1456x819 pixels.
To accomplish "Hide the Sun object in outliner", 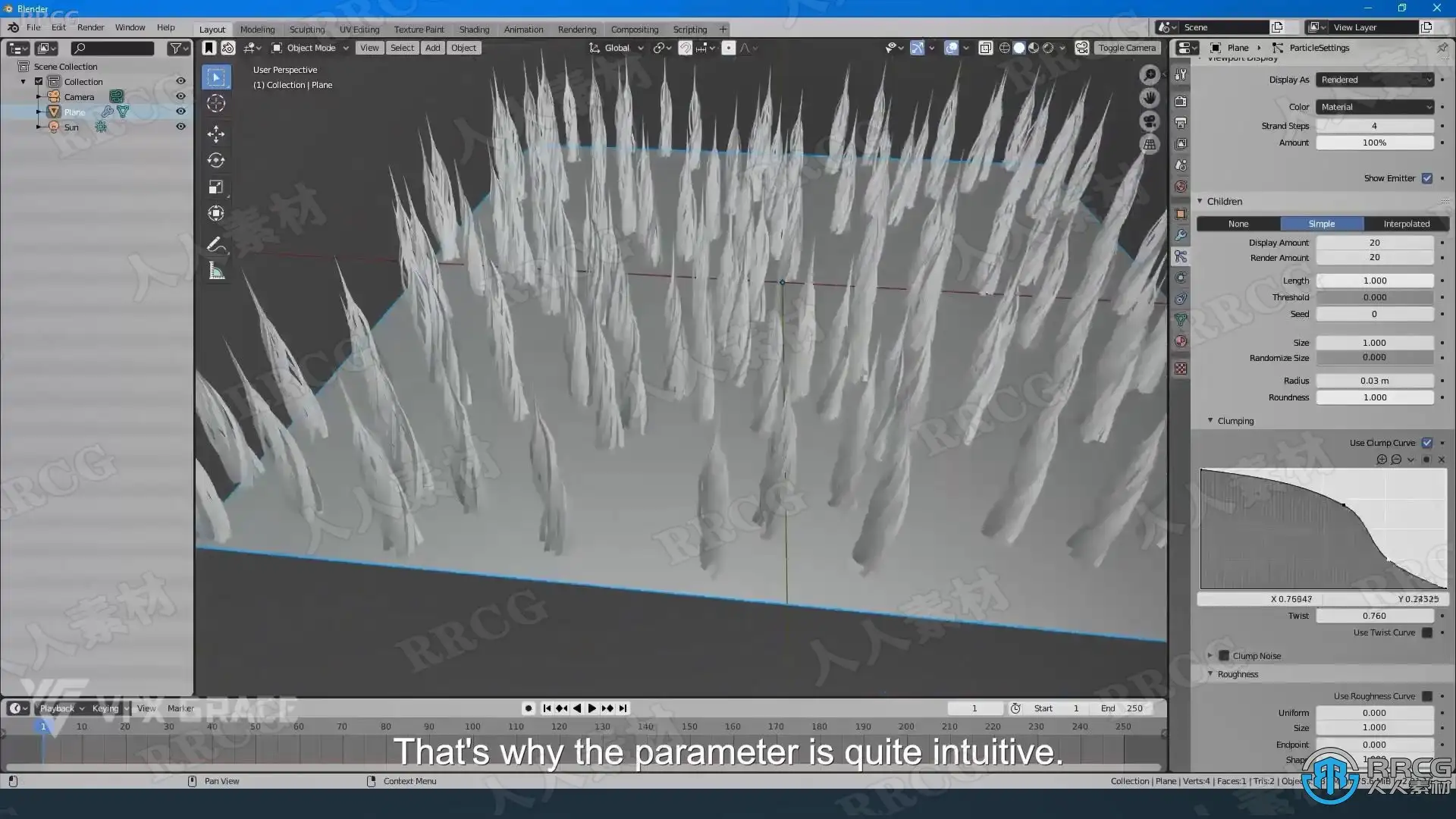I will [180, 127].
